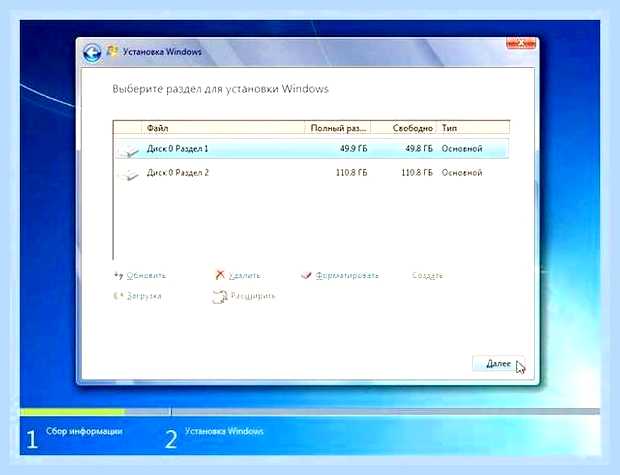Click the Удалить link text
This screenshot has height=475, width=620.
(x=244, y=275)
